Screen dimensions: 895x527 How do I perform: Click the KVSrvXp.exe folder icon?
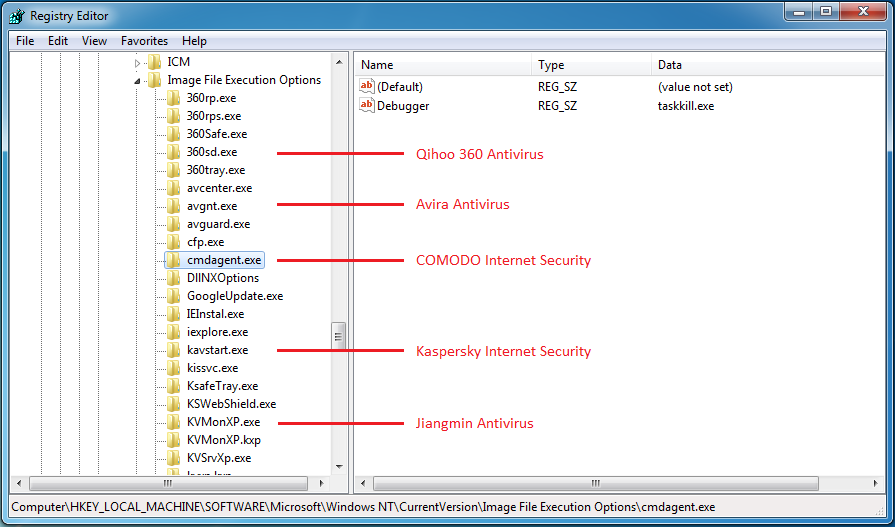pos(174,457)
